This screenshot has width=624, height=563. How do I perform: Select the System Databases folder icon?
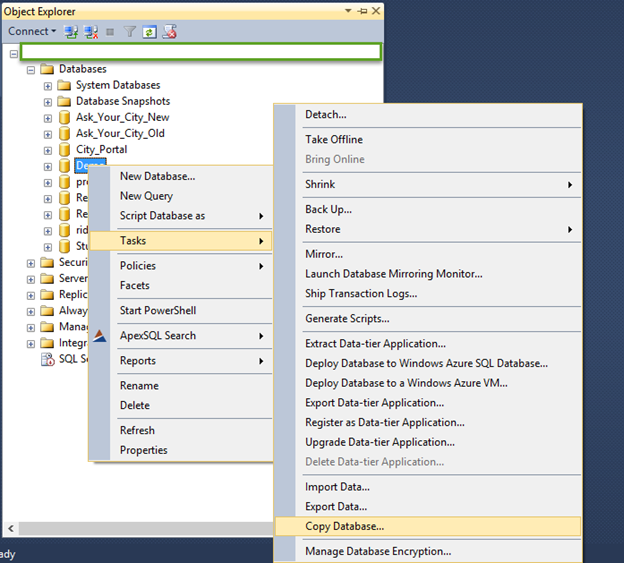click(x=64, y=85)
